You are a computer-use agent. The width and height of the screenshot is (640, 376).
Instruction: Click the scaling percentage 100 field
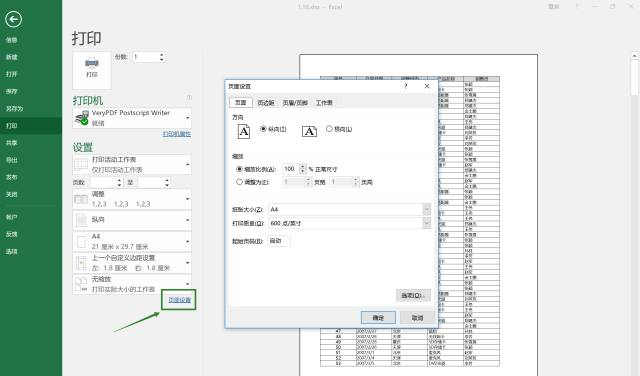point(291,169)
